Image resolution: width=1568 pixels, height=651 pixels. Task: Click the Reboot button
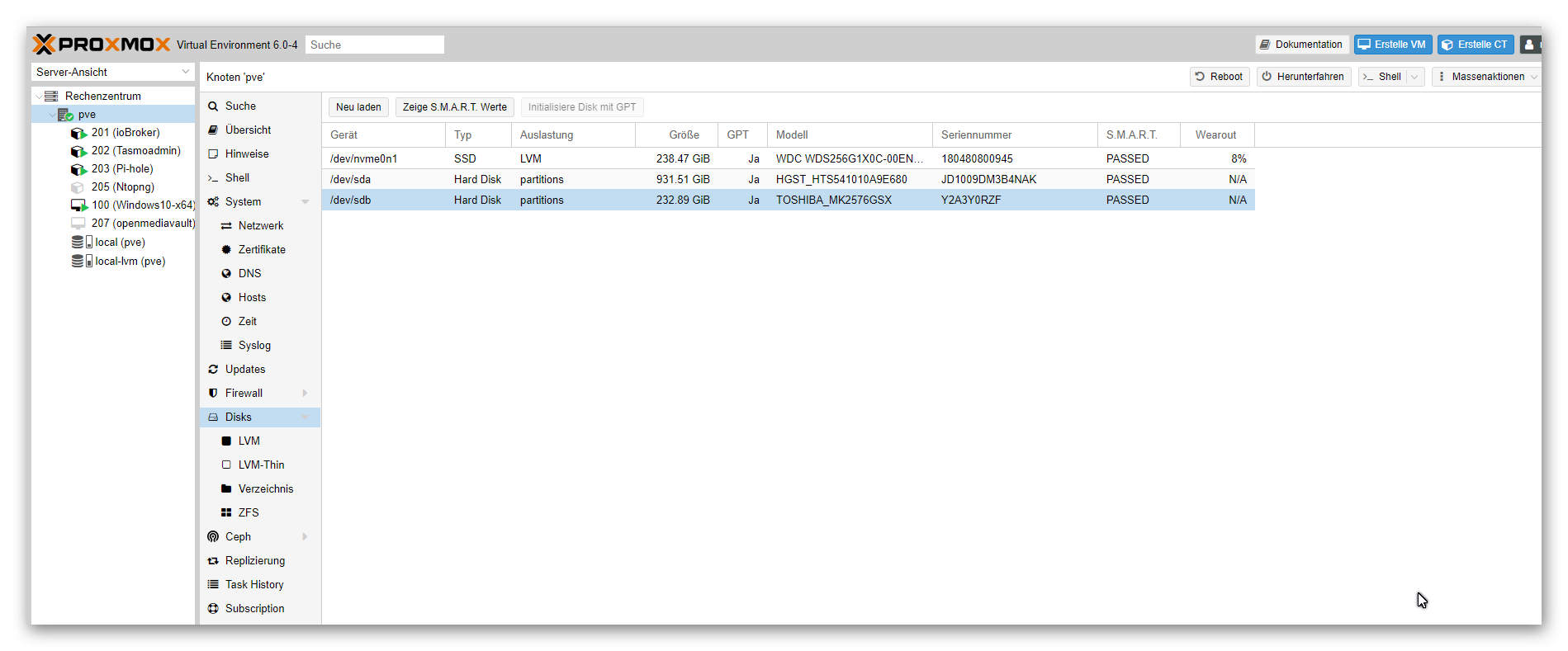[x=1219, y=77]
